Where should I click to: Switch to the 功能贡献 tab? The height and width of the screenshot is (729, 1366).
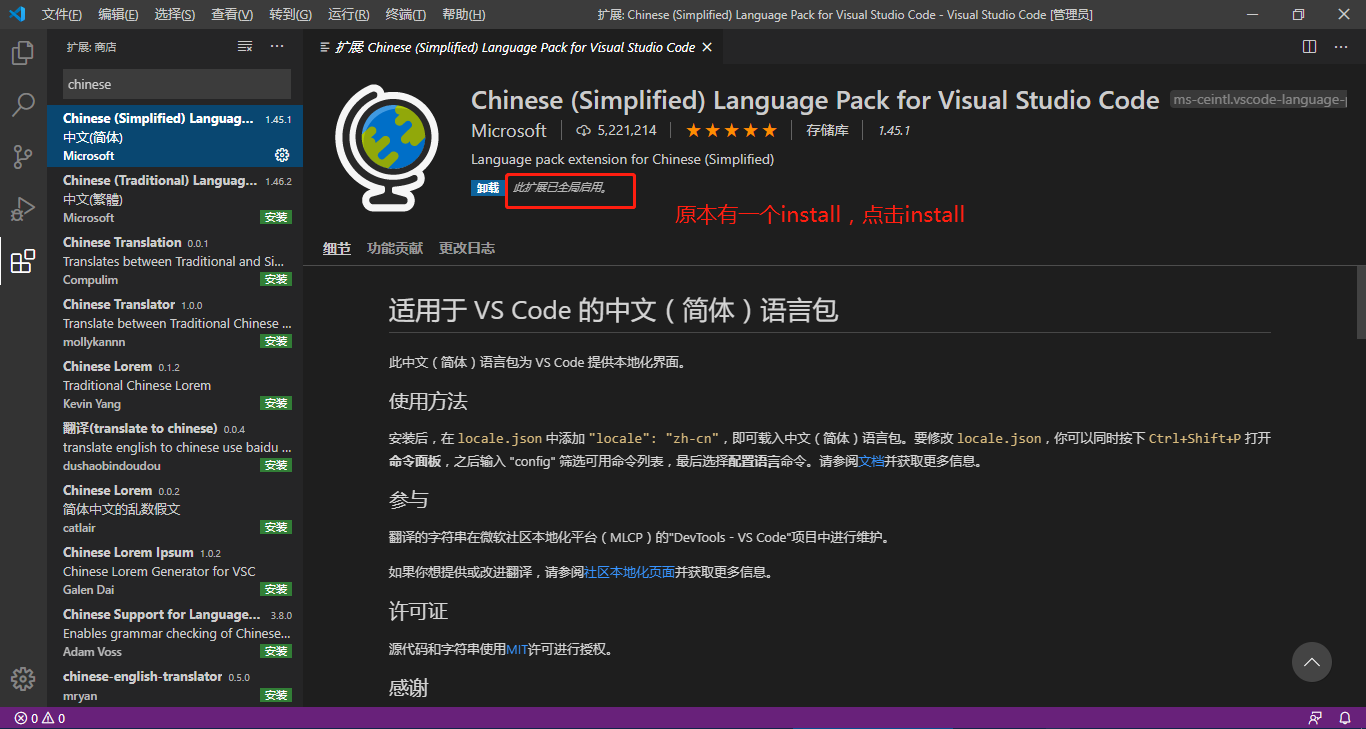point(394,248)
